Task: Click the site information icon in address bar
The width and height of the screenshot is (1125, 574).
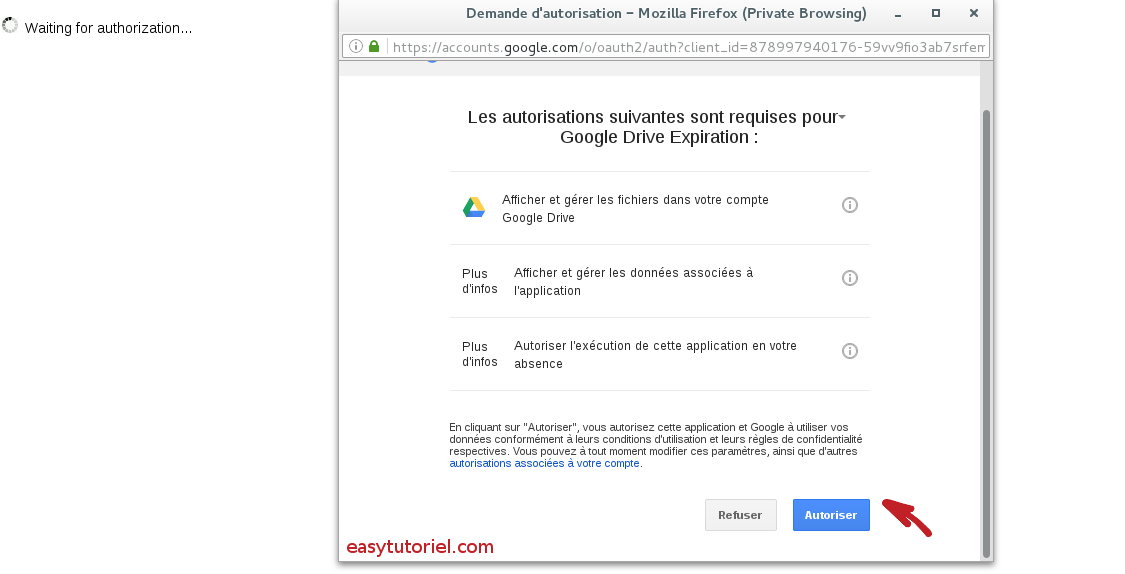Action: [356, 47]
